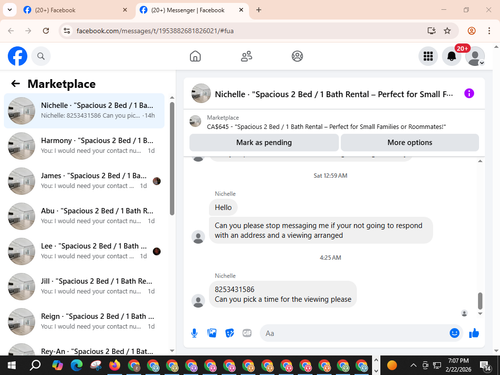Switch to the Messenger | Facebook tab
The image size is (500, 375).
(187, 10)
